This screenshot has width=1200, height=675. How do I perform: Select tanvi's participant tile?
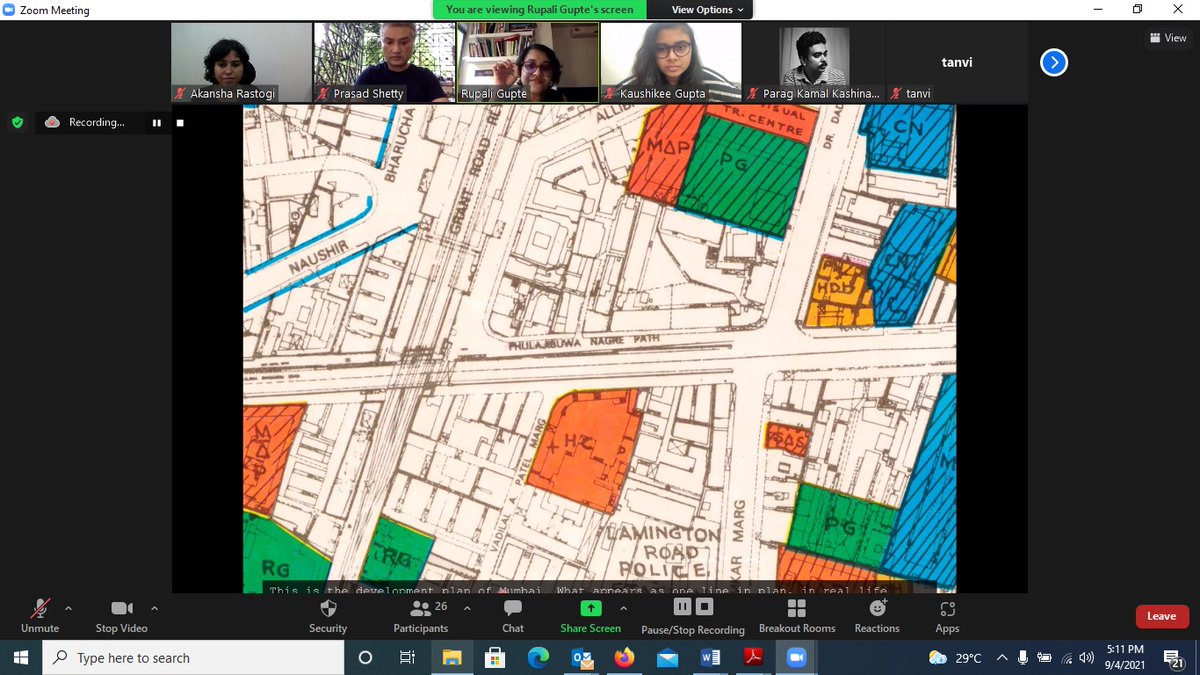pos(957,62)
